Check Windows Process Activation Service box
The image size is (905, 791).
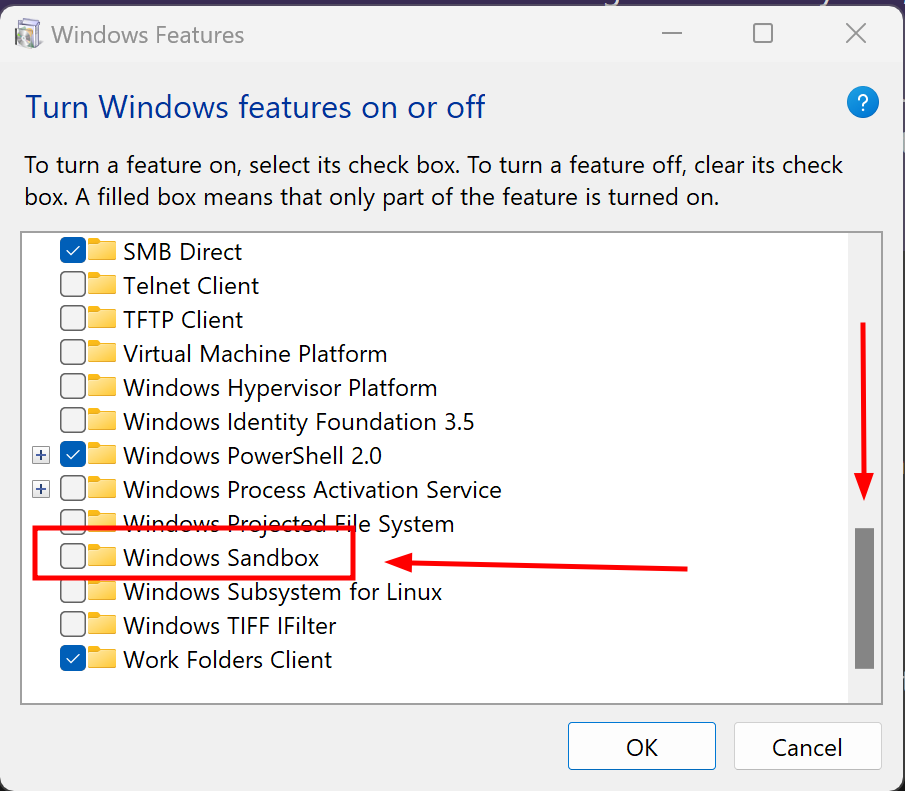(73, 489)
